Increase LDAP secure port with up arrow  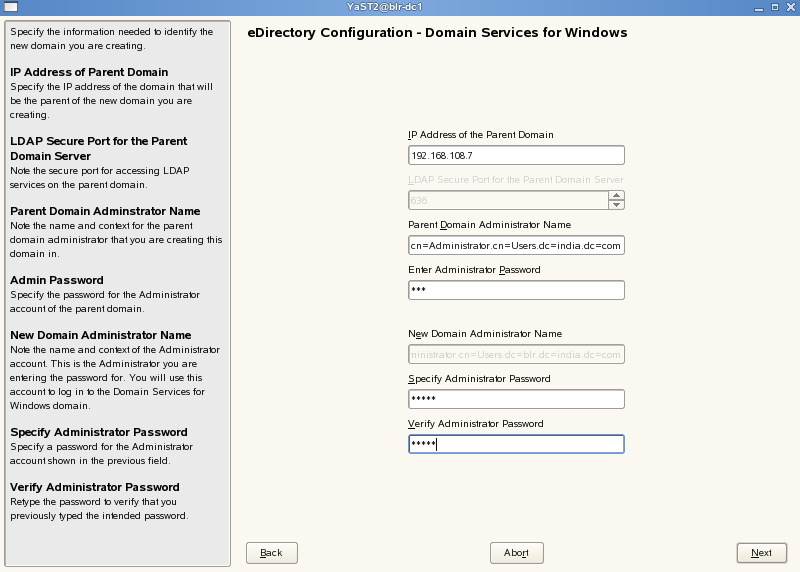click(617, 195)
